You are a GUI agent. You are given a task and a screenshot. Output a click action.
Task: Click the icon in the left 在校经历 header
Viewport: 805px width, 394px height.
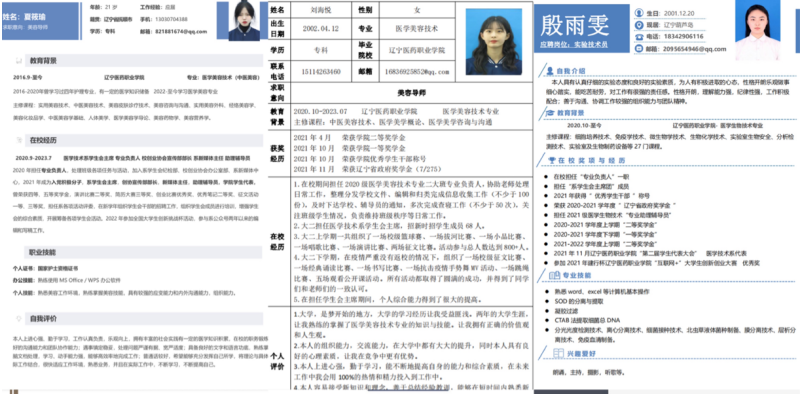coord(19,140)
